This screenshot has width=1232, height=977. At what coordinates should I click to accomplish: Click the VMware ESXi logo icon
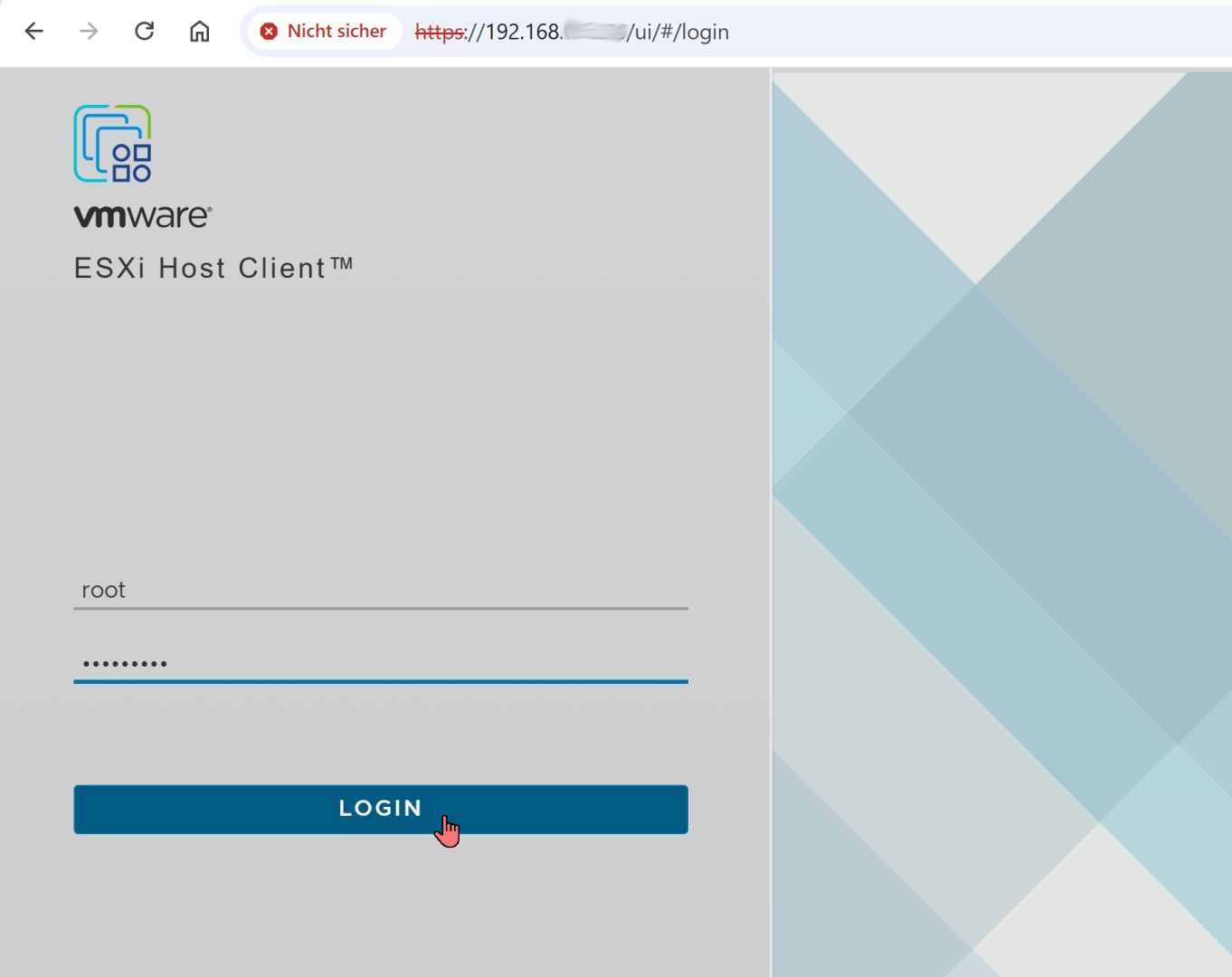click(x=113, y=144)
